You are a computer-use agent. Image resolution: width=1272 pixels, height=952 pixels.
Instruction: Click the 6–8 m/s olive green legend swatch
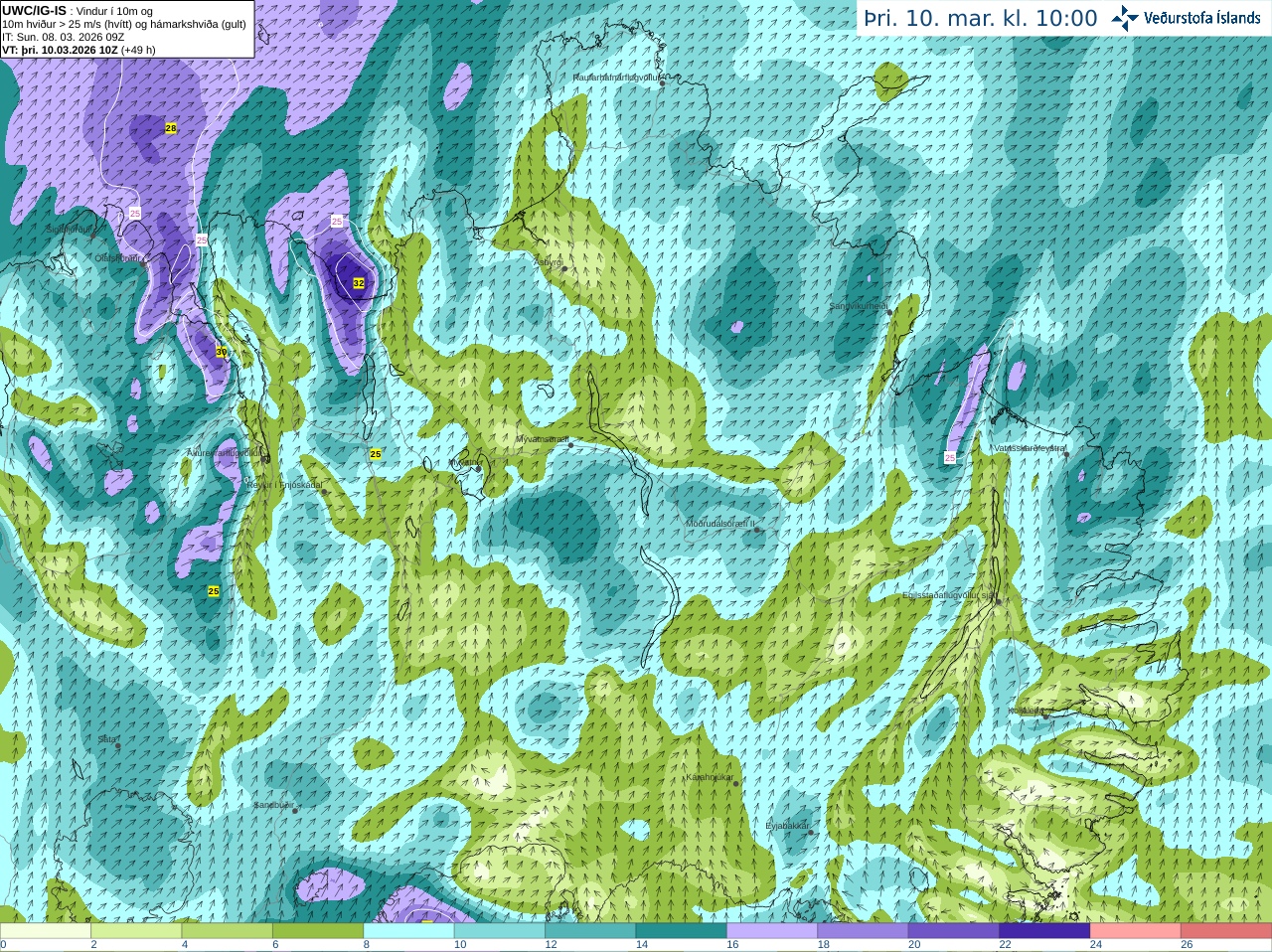[x=318, y=931]
